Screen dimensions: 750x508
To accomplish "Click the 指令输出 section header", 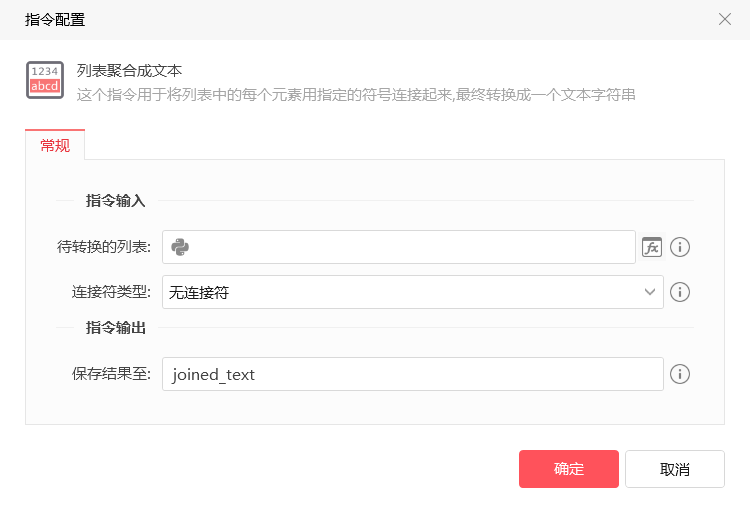I will 116,327.
